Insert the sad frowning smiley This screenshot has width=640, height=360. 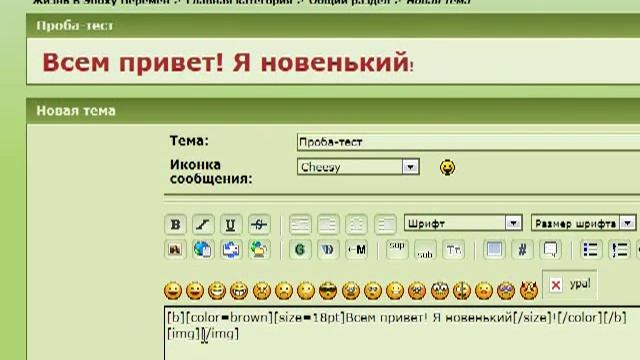click(284, 291)
